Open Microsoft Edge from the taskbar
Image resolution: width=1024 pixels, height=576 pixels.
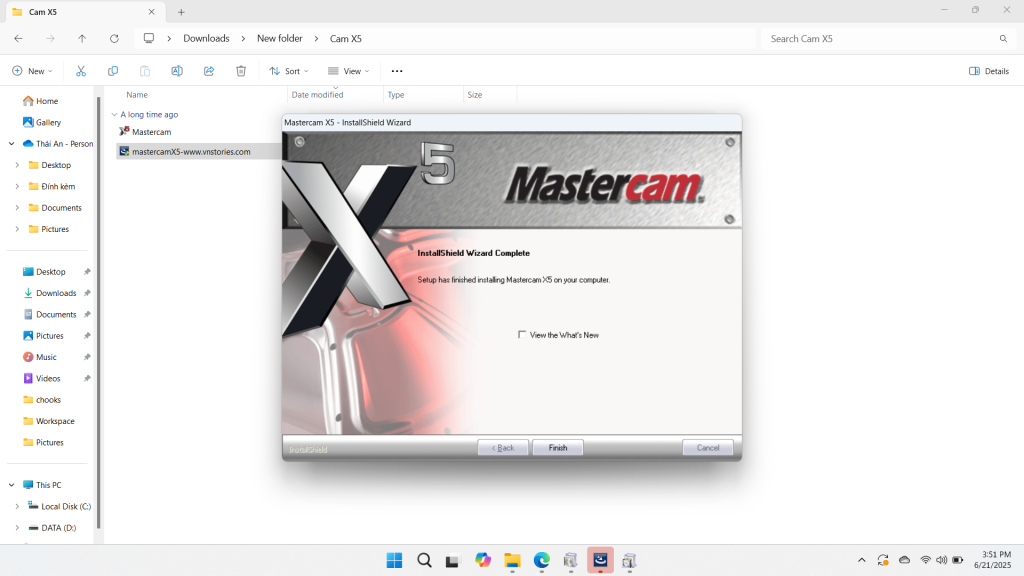click(541, 560)
